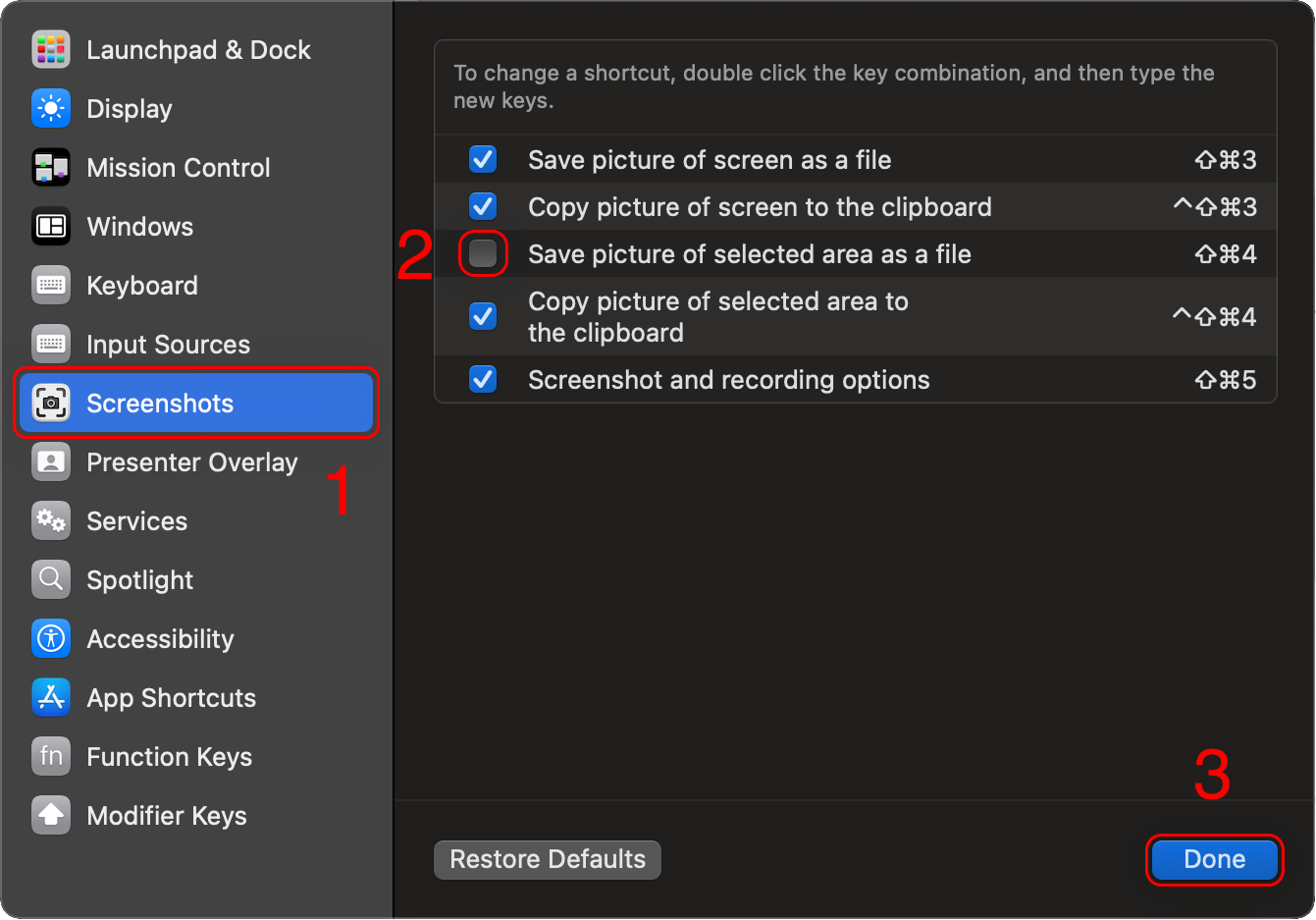Click the Windows category icon
Screen dimensions: 1316x920
click(51, 227)
